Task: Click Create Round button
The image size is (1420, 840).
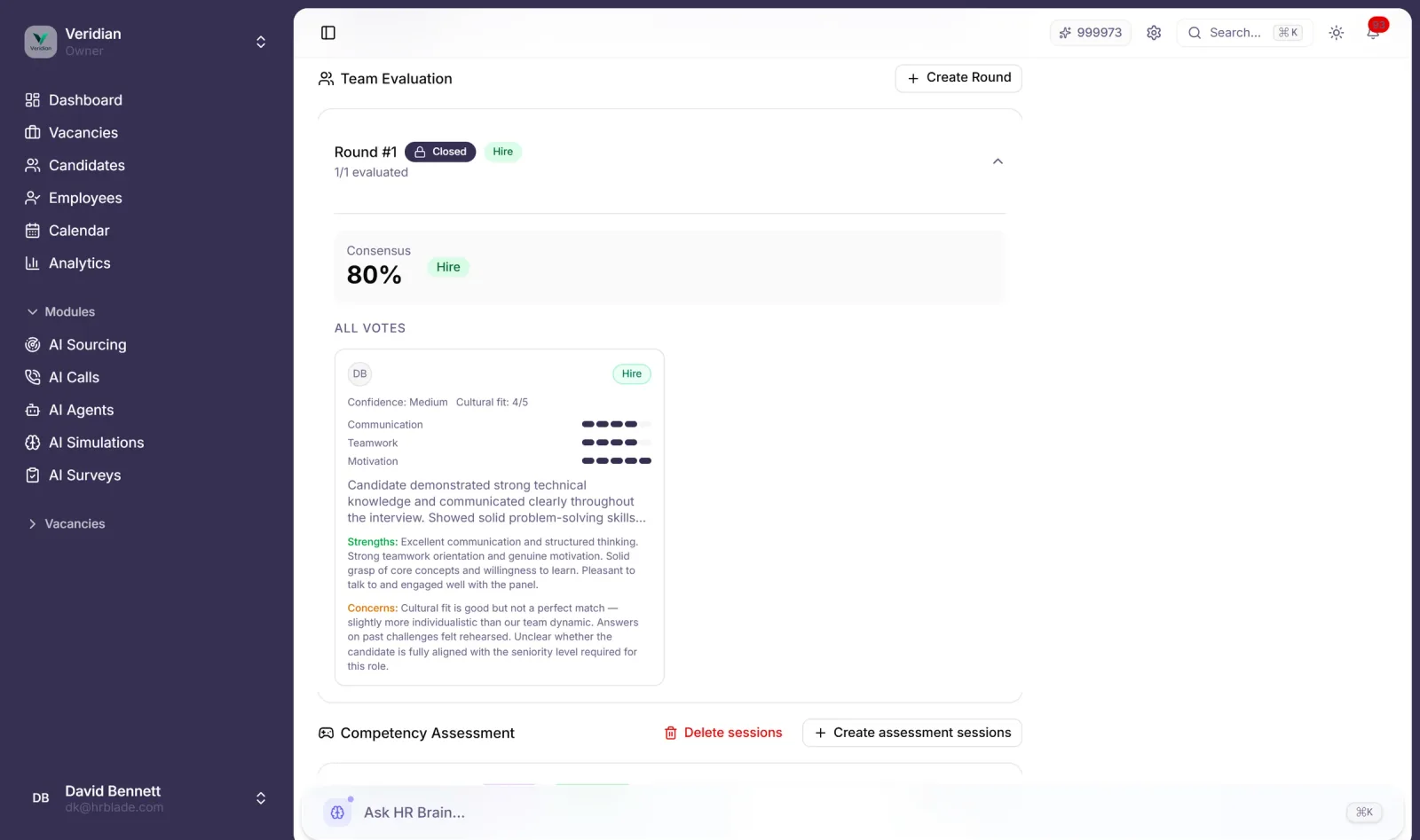Action: click(958, 78)
